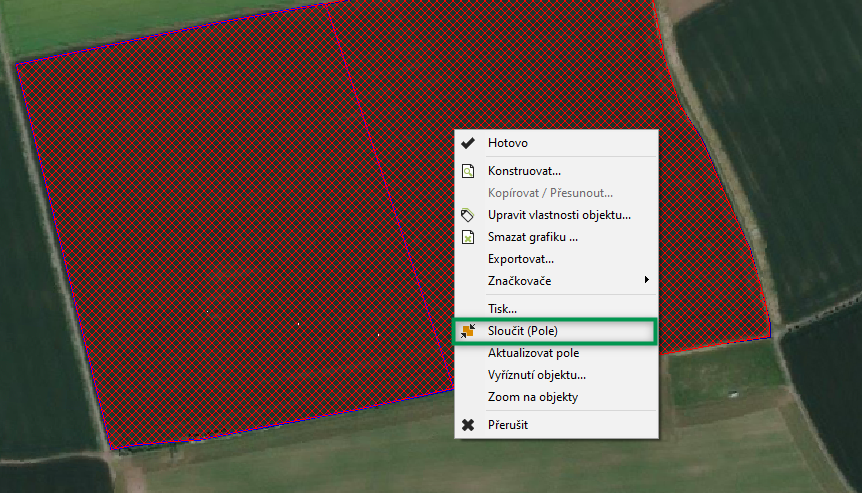The width and height of the screenshot is (862, 493).
Task: Click the tag icon beside Upravit vlastnosti
Action: pos(467,215)
